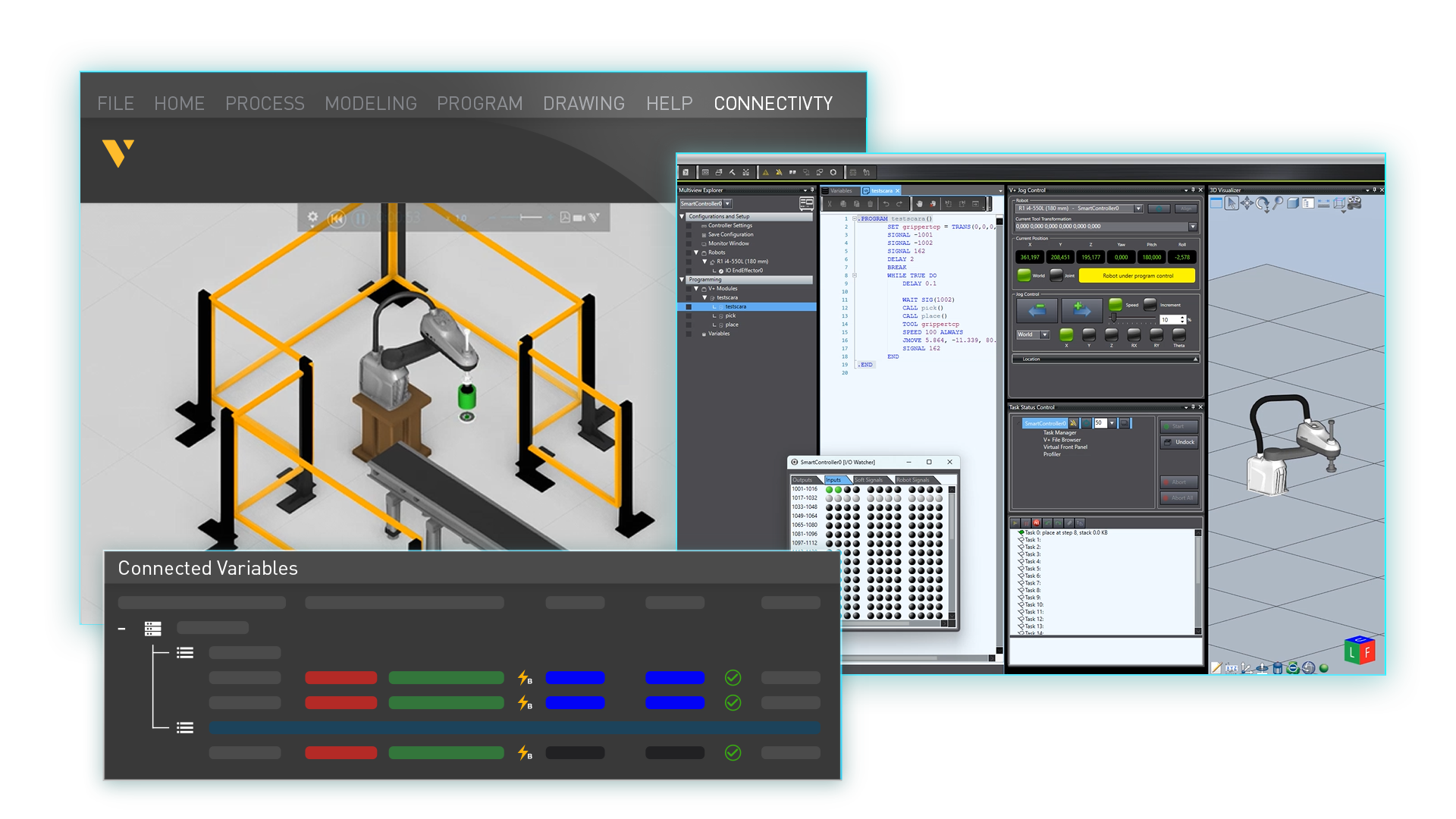
Task: Click the Undo icon in the code editor toolbar
Action: tap(886, 203)
